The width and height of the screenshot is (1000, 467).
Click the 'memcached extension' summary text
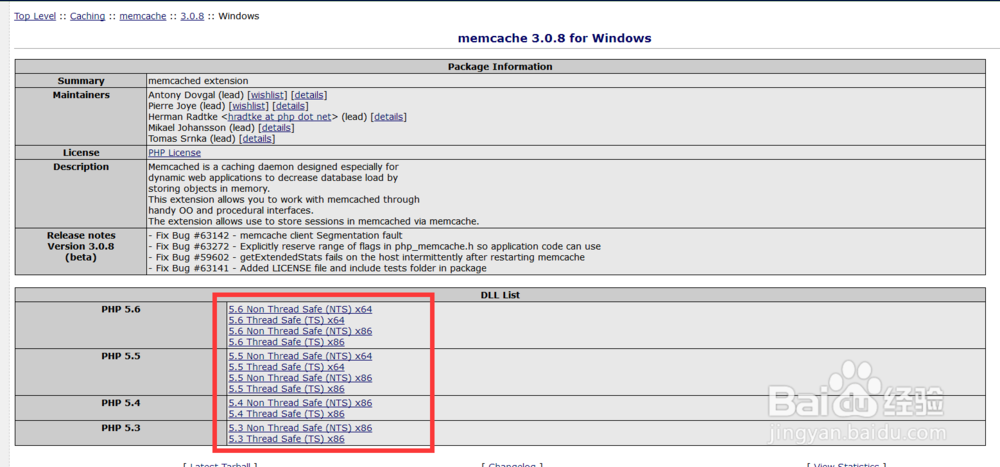tap(198, 81)
